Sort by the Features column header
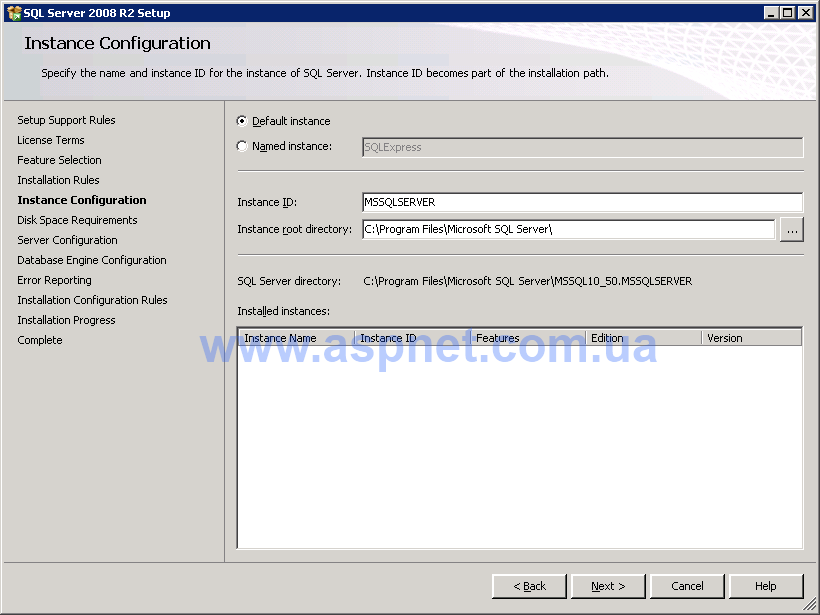 528,338
